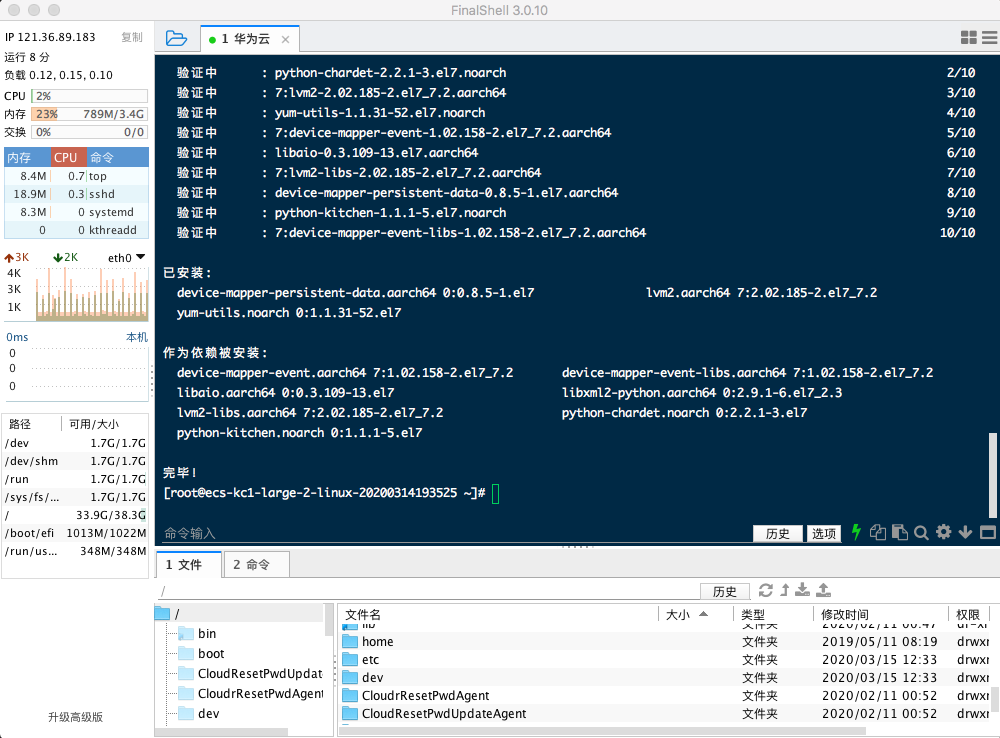Go to parent directory up-arrow icon

pyautogui.click(x=784, y=590)
